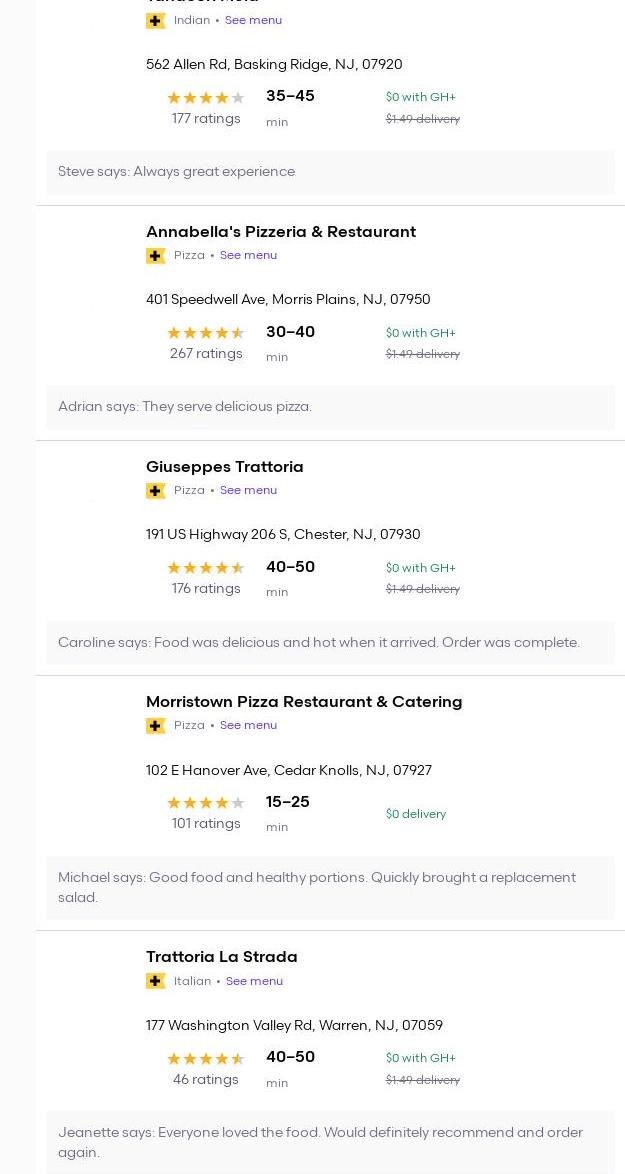Open the See menu link for Trattoria La Strada
Viewport: 625px width, 1174px height.
click(x=254, y=981)
